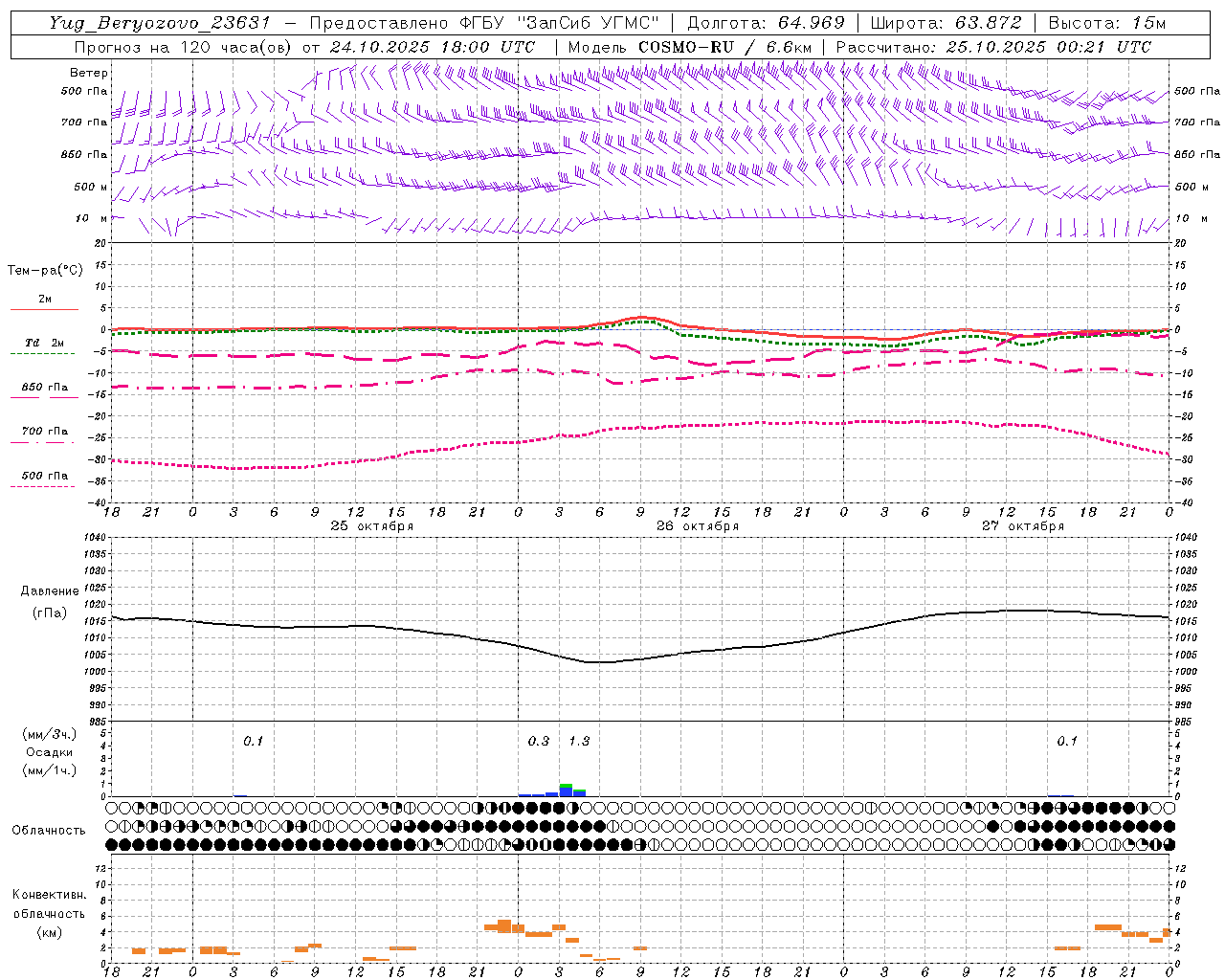Viewport: 1225px width, 980px height.
Task: Click the (мм/3ч.) precipitation unit label
Action: [50, 734]
